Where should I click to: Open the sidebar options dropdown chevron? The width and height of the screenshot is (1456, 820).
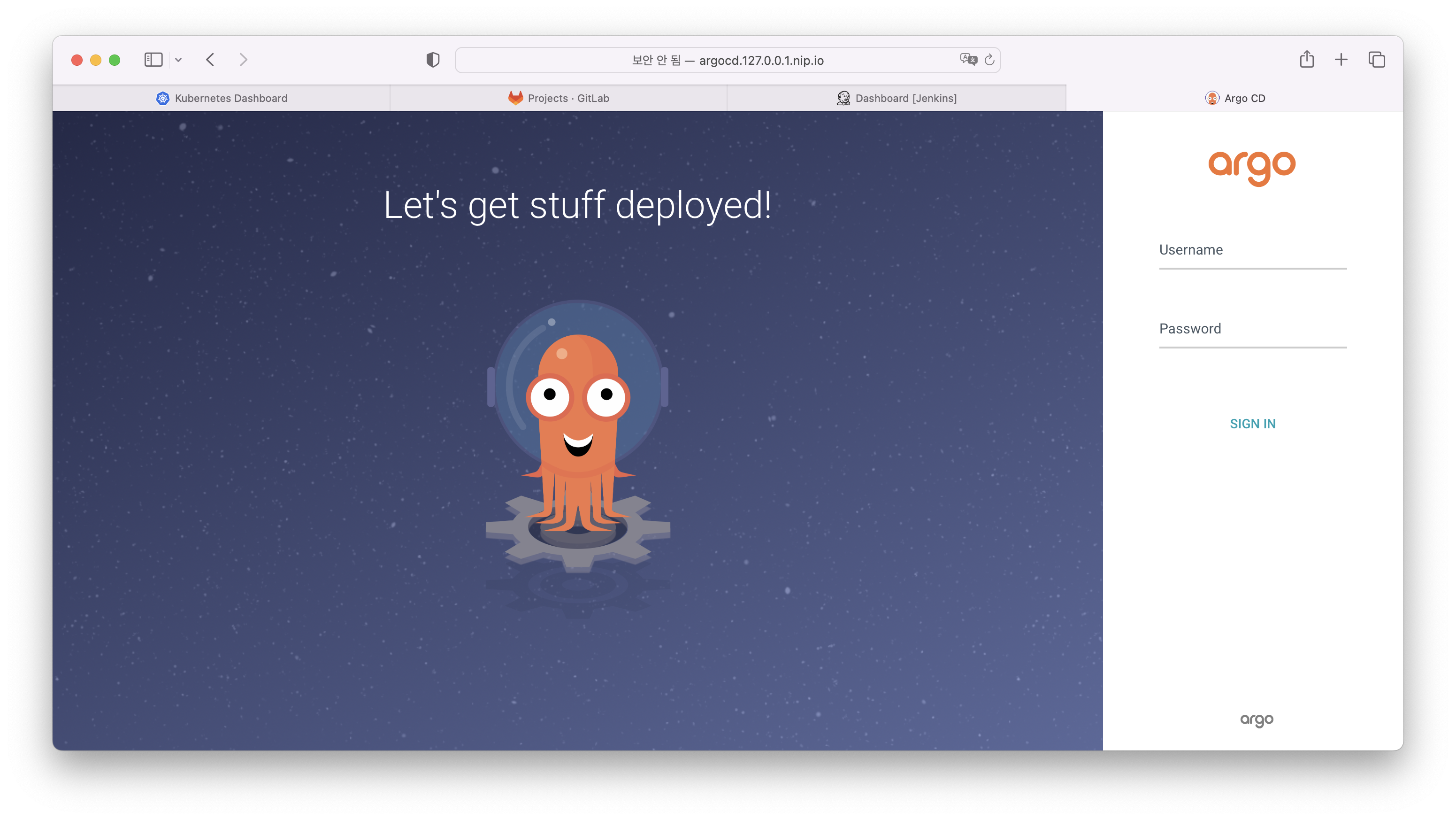tap(179, 60)
